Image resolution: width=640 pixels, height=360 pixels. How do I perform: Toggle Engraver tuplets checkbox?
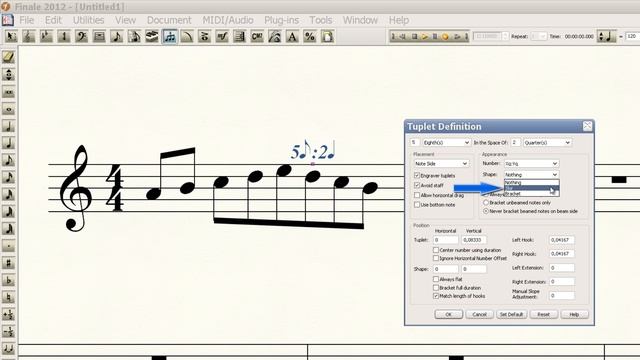[x=417, y=176]
